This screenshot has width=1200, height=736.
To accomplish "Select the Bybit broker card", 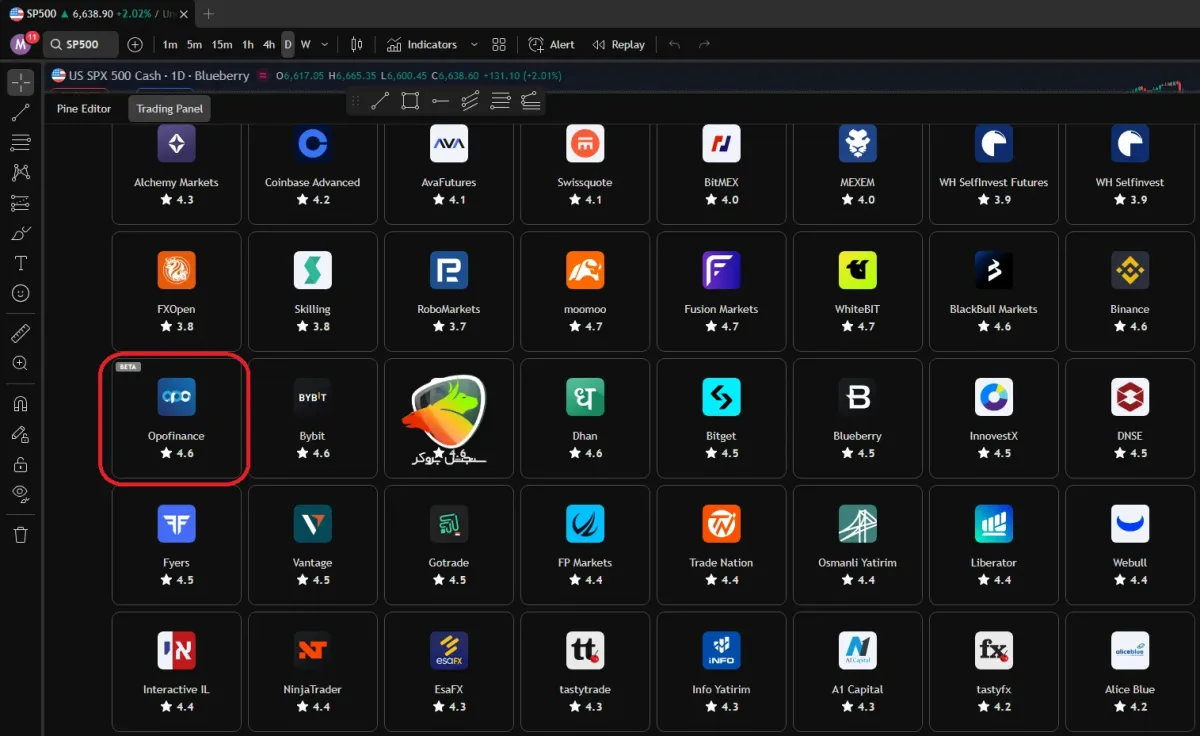I will pos(312,418).
